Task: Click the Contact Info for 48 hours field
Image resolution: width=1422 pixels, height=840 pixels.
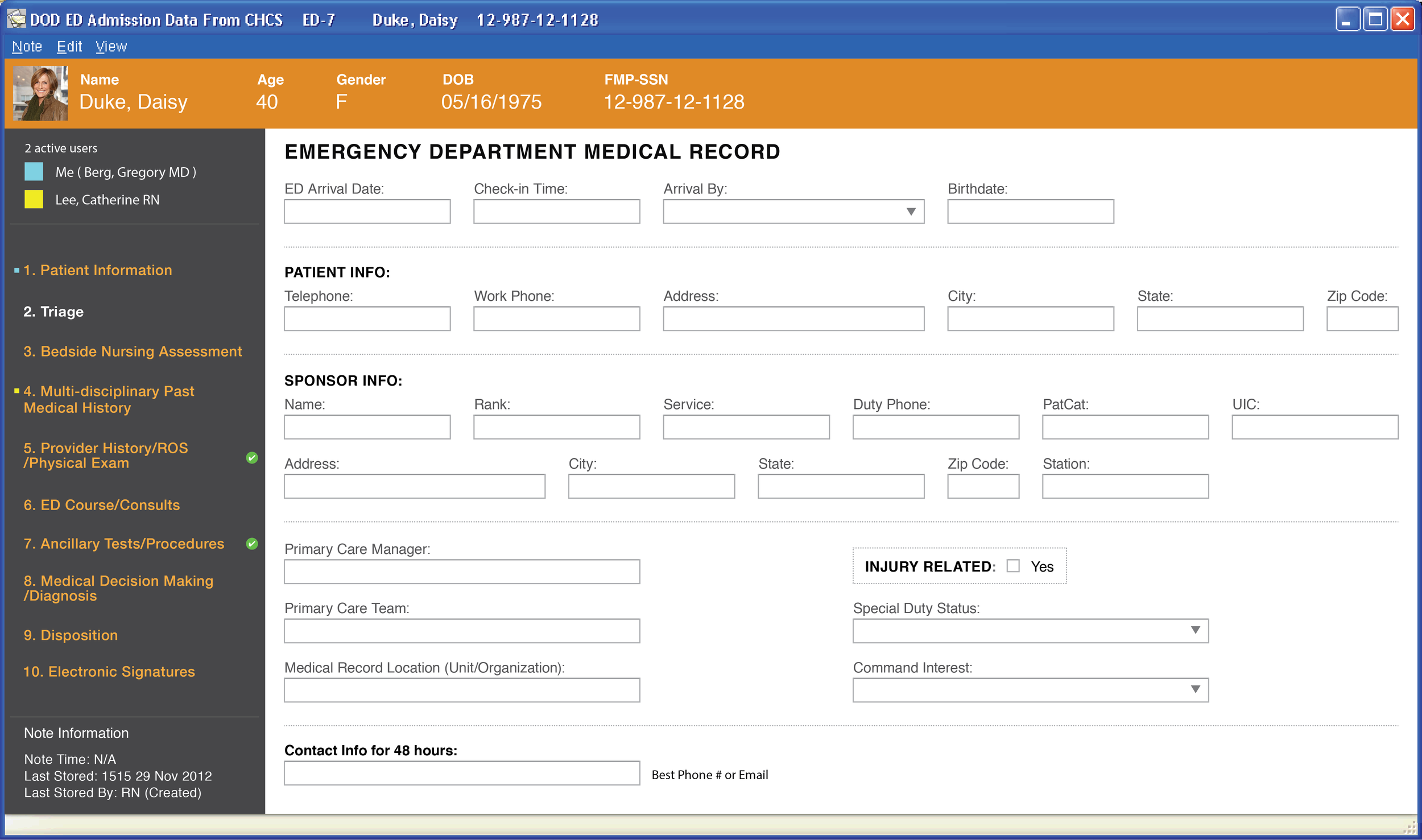Action: (462, 773)
